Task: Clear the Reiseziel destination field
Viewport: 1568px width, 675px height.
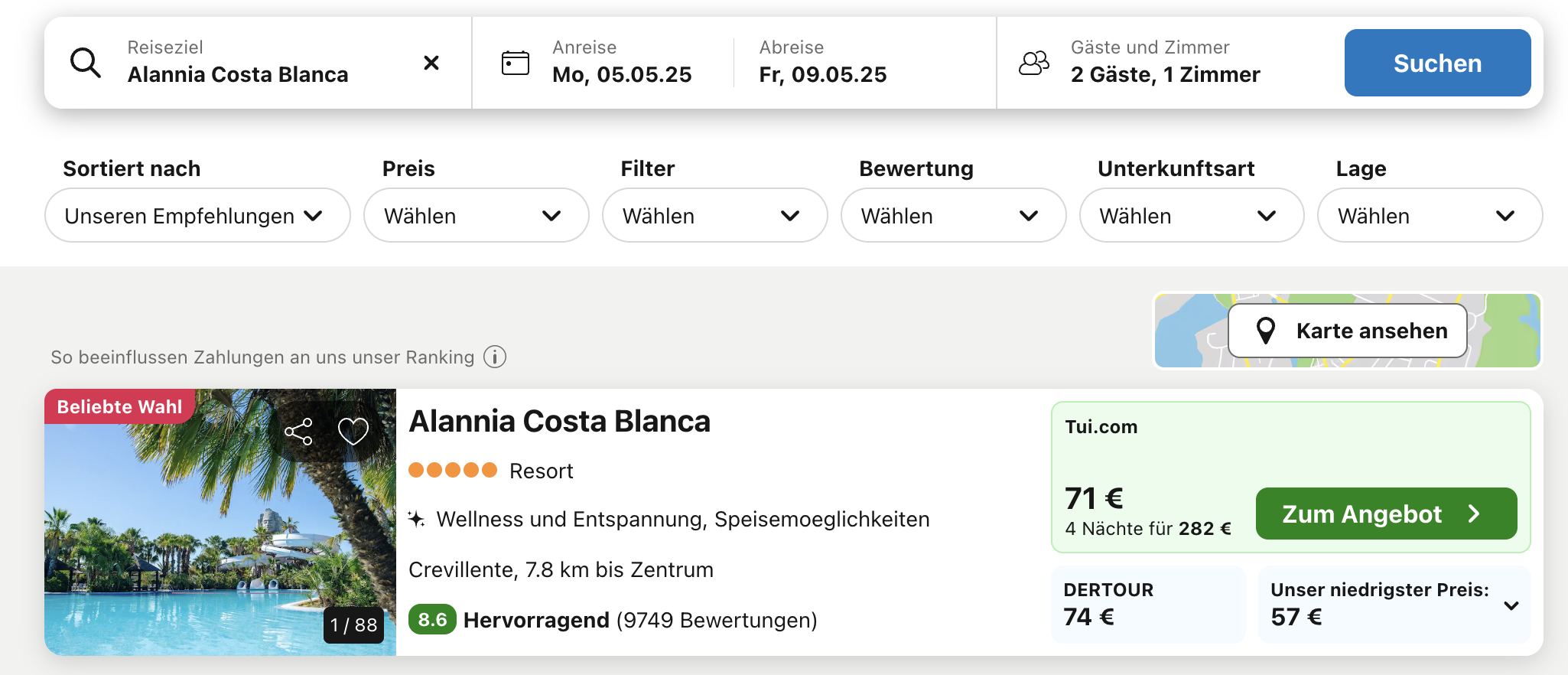Action: 431,63
